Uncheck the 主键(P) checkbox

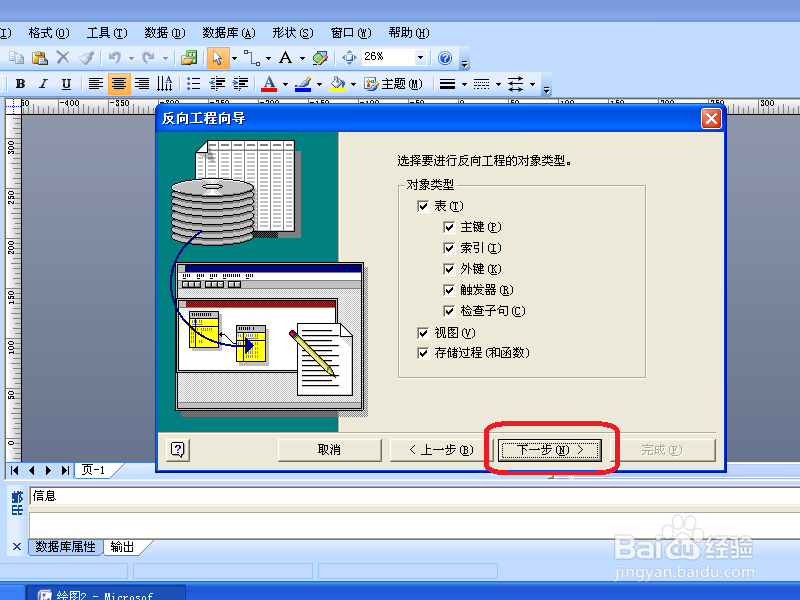(x=449, y=226)
